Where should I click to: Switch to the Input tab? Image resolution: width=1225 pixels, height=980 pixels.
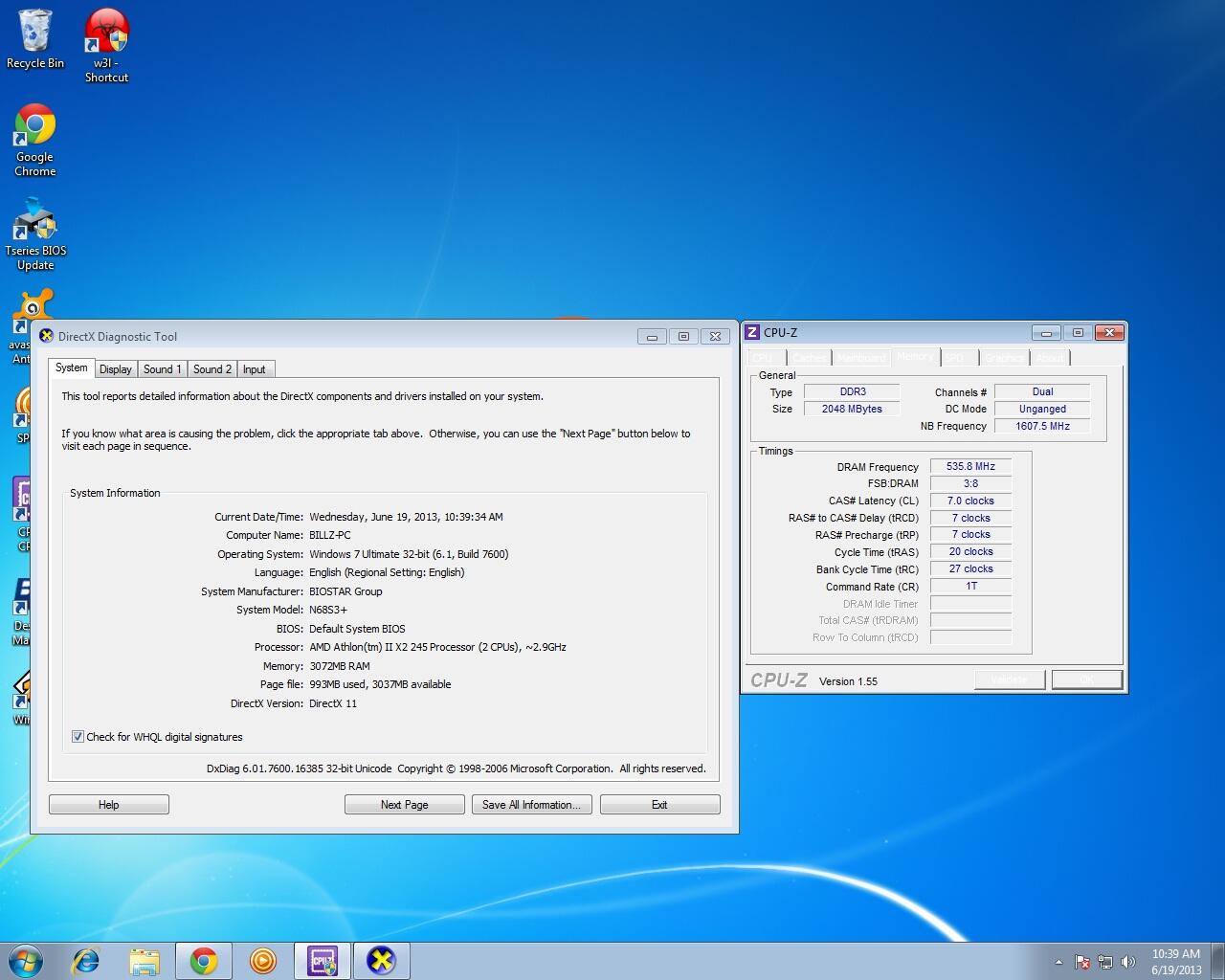pos(255,369)
